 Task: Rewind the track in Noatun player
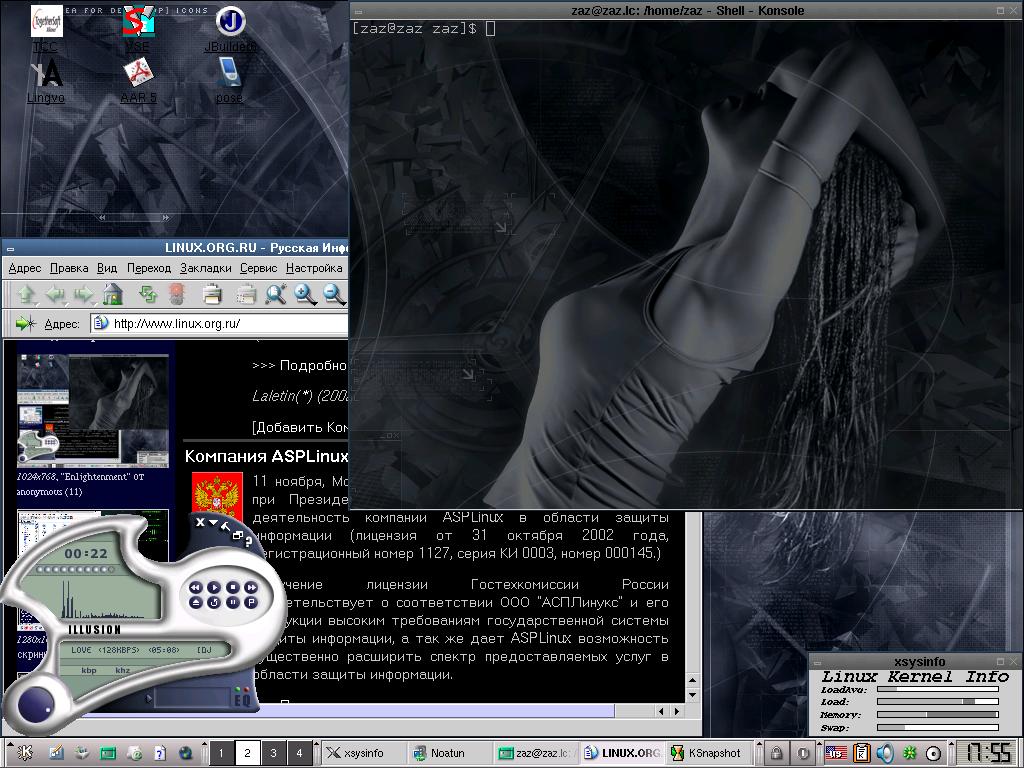195,587
